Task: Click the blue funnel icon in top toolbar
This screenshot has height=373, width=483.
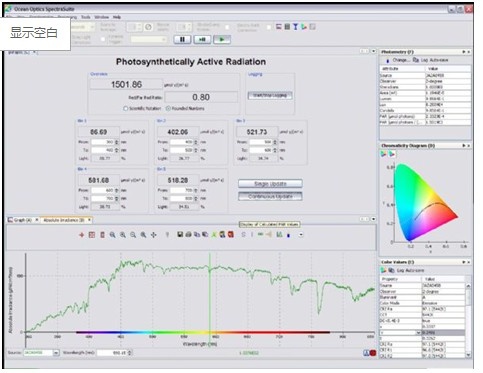Action: [x=295, y=27]
